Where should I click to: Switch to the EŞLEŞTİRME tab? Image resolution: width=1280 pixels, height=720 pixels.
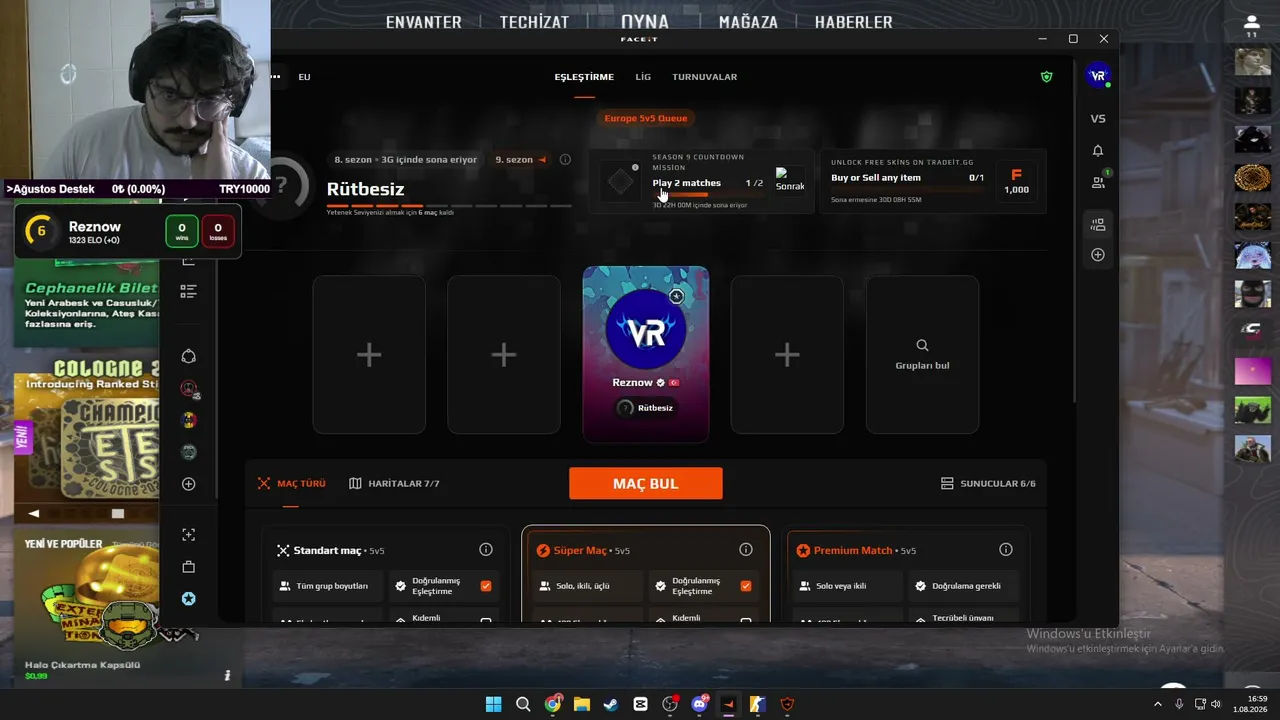coord(584,77)
